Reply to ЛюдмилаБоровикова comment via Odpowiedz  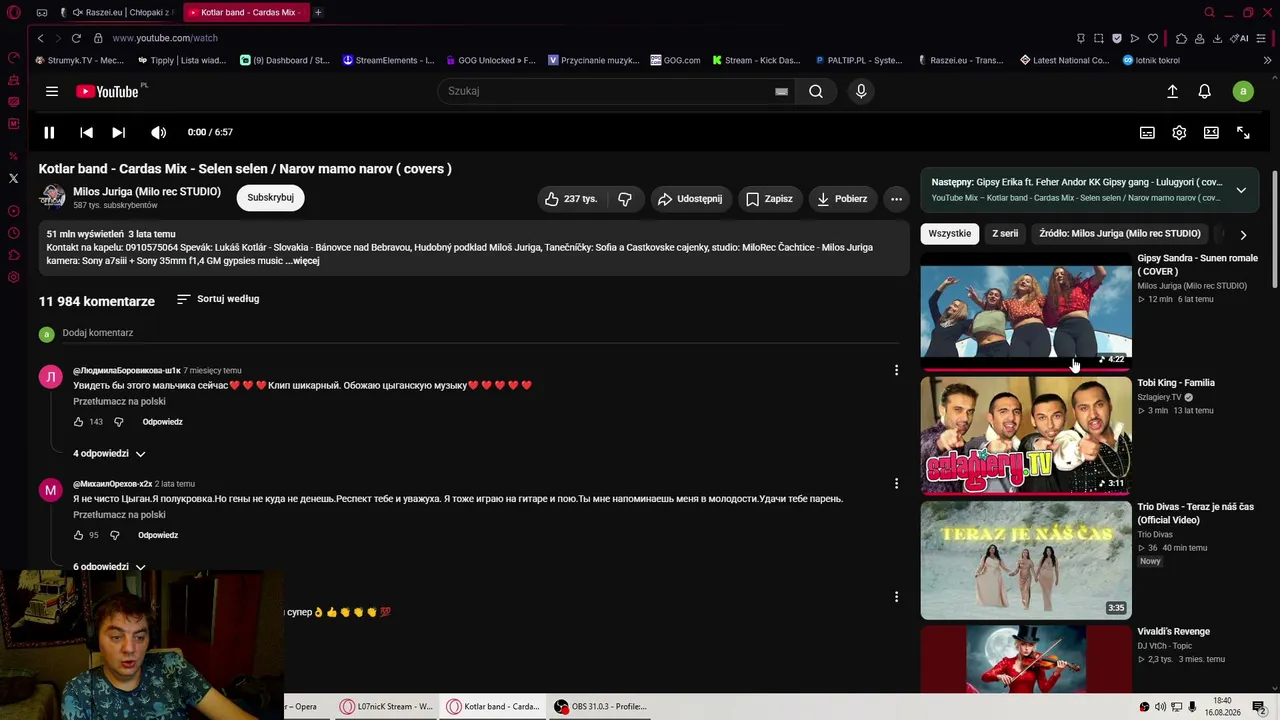[x=162, y=422]
